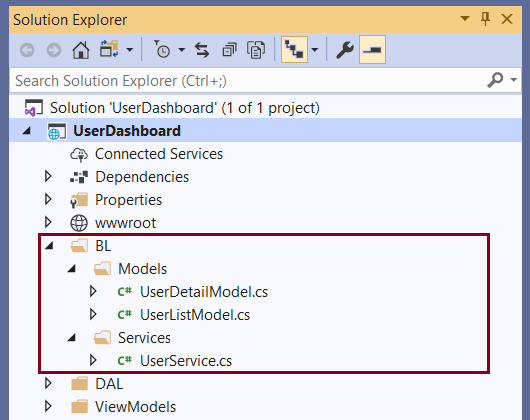Toggle file nesting tree view button
Image resolution: width=530 pixels, height=420 pixels.
coord(294,49)
